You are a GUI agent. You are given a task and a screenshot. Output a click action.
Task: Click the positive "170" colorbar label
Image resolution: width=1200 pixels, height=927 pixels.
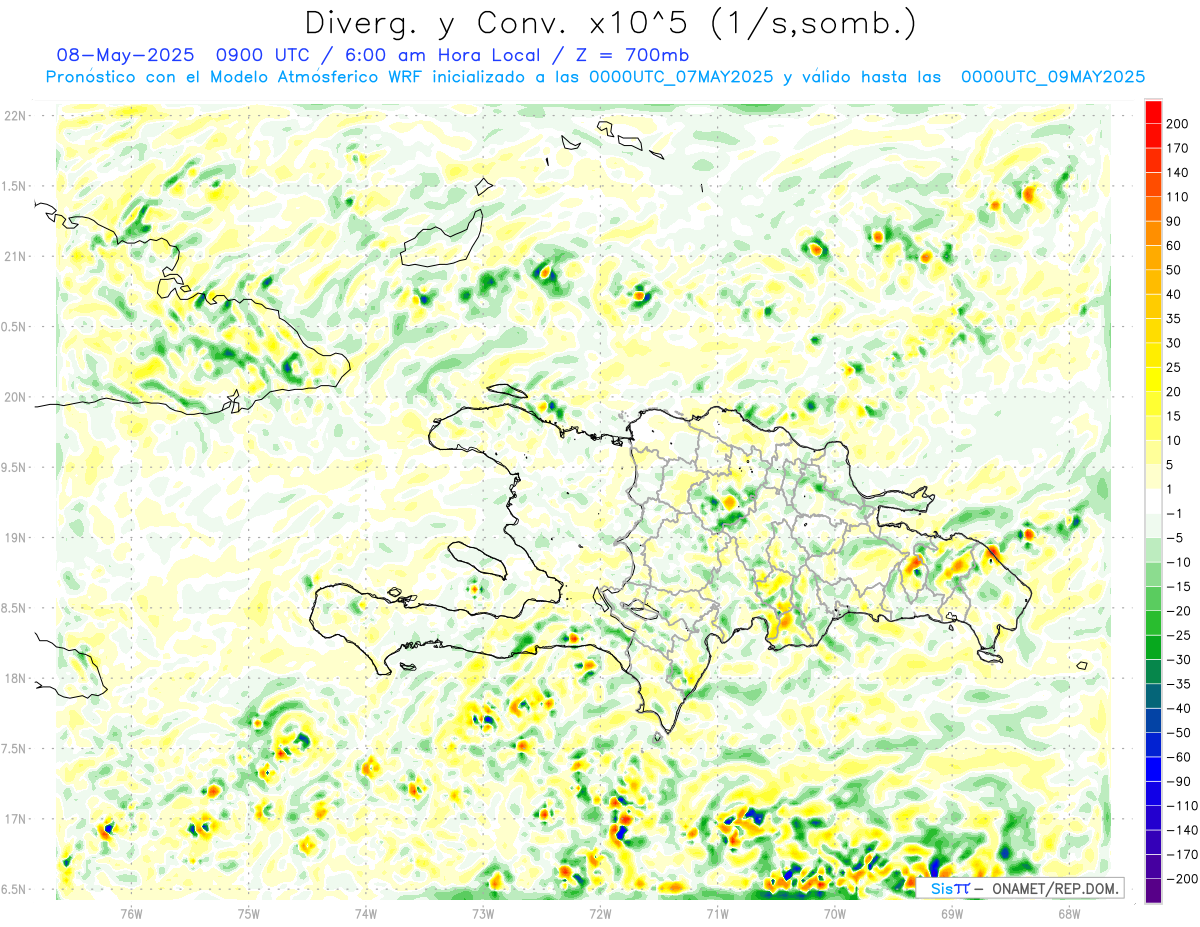tap(1178, 148)
